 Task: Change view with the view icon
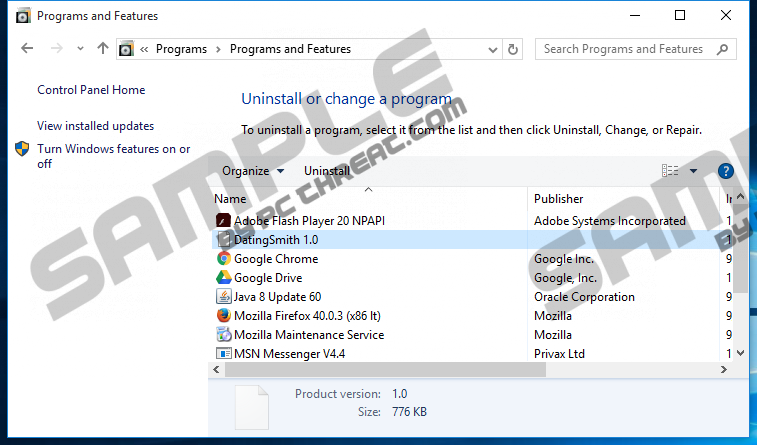point(670,170)
